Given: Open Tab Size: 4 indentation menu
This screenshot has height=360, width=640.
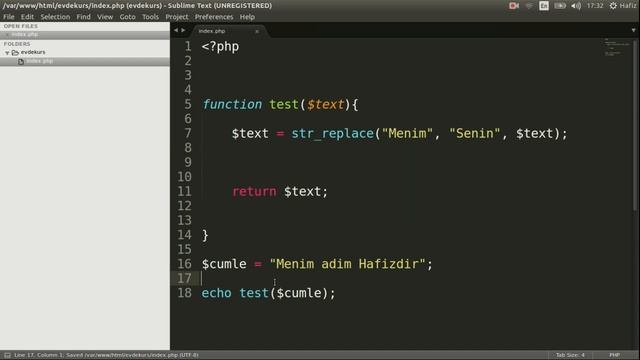Looking at the screenshot, I should (570, 355).
